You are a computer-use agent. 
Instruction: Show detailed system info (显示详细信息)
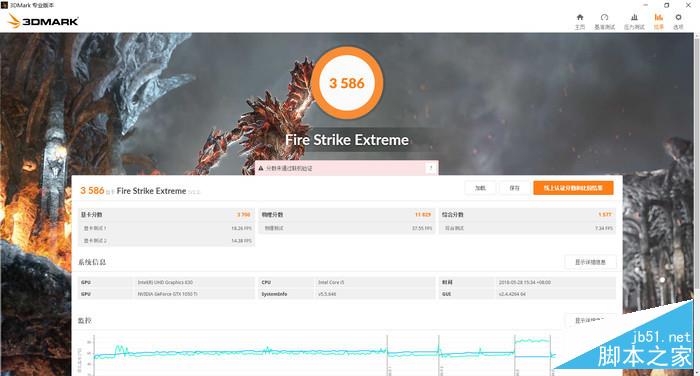(x=590, y=262)
